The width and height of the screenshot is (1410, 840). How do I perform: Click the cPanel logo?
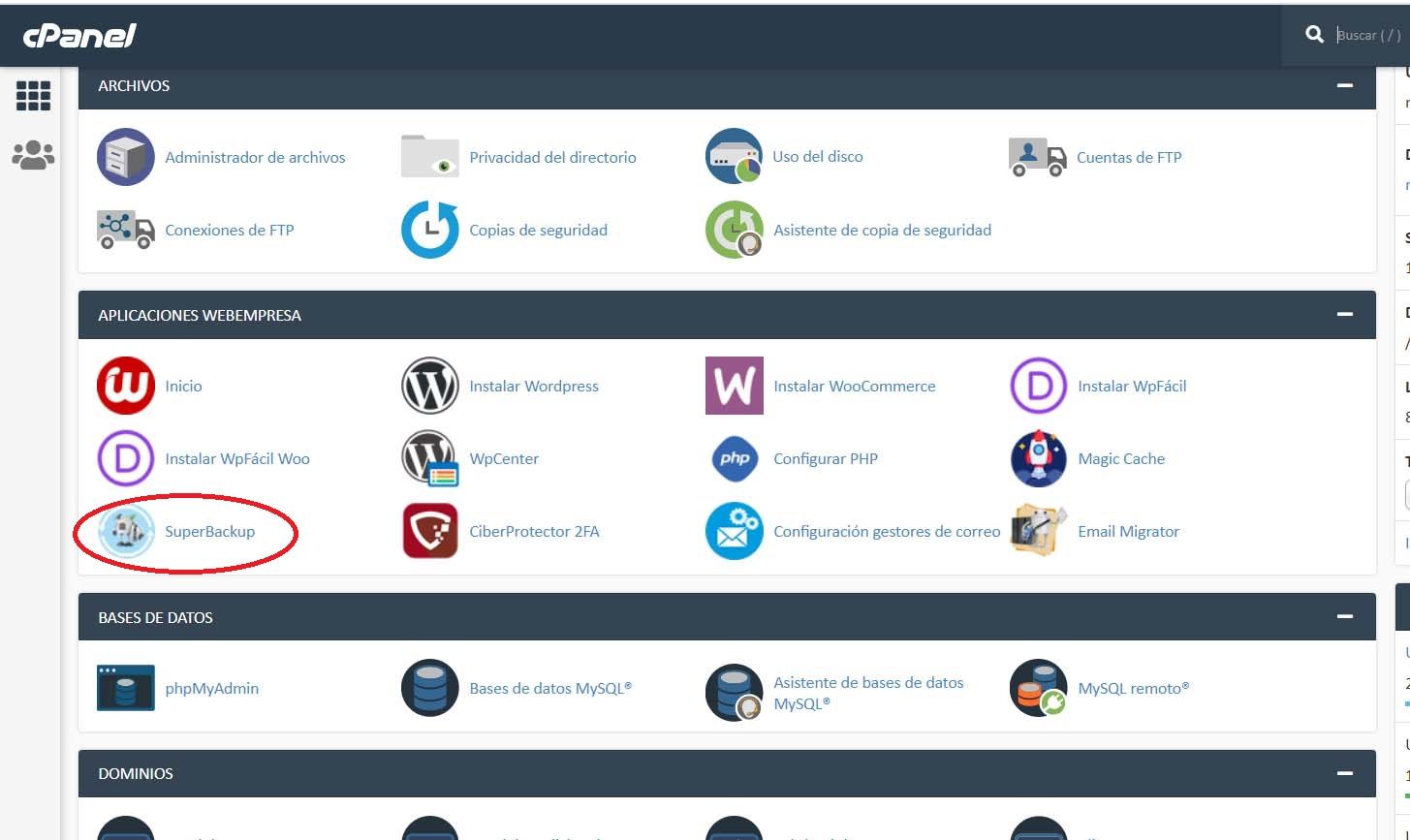(79, 36)
